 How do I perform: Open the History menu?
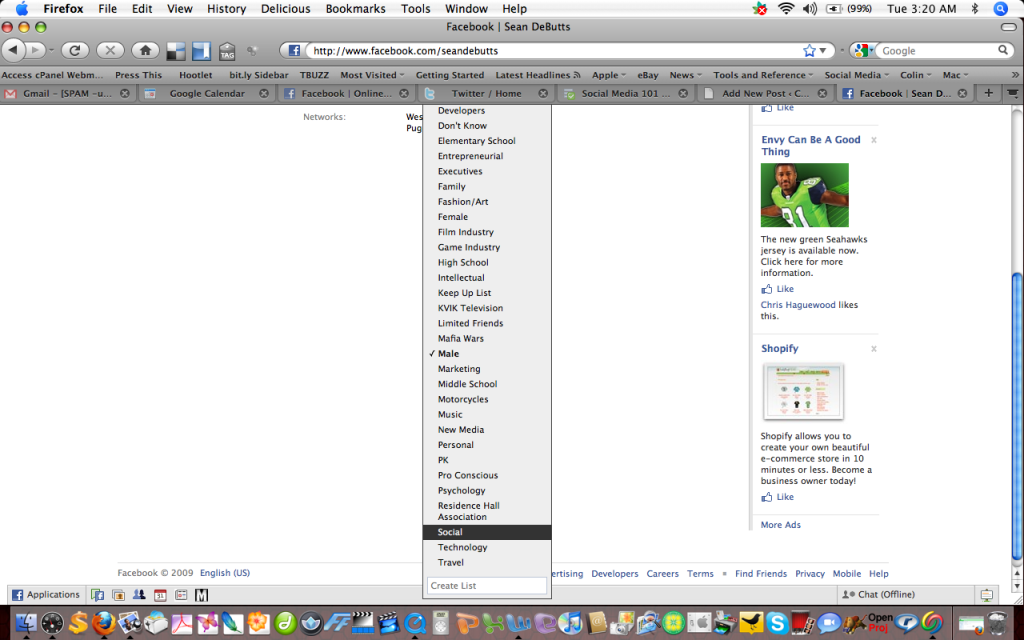click(x=227, y=8)
